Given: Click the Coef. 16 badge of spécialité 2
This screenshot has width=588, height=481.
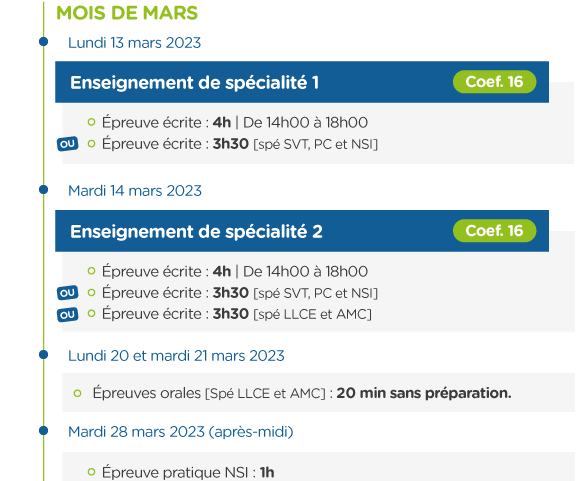Looking at the screenshot, I should tap(494, 231).
